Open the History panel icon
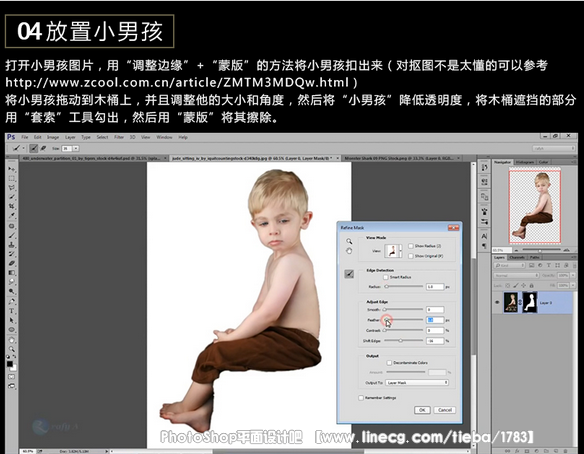 point(485,167)
